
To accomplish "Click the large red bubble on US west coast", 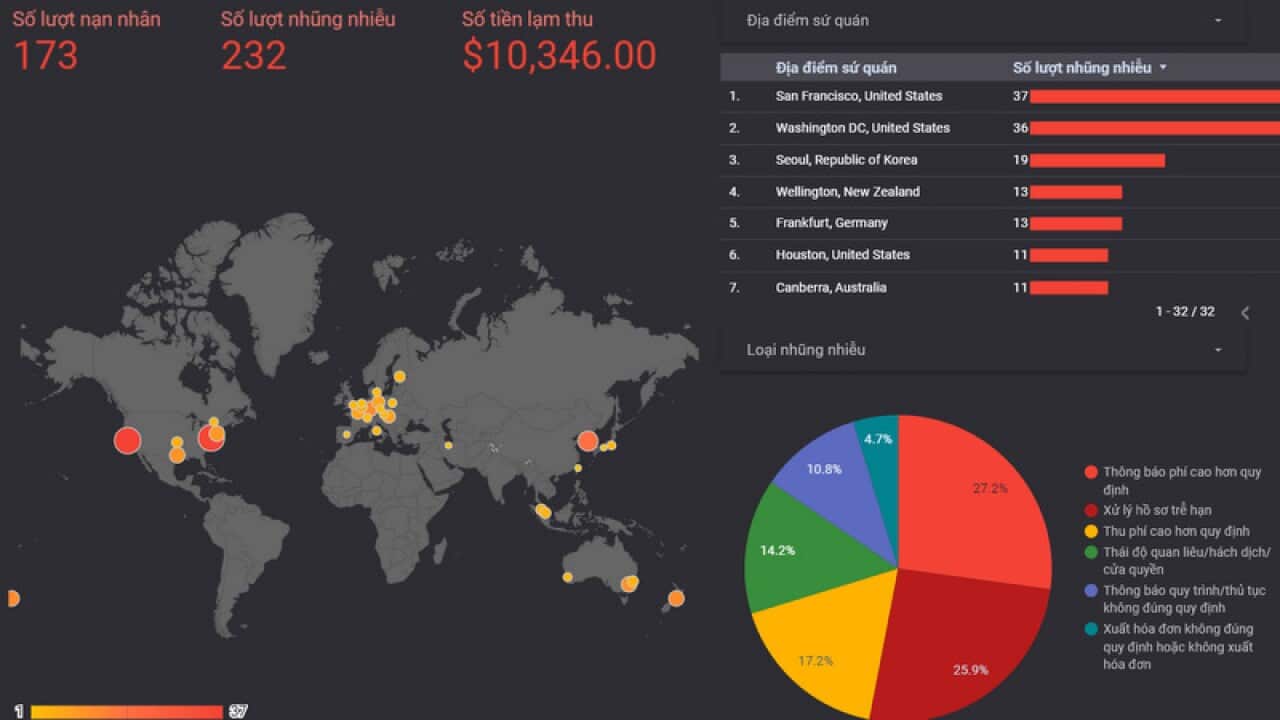I will 127,440.
